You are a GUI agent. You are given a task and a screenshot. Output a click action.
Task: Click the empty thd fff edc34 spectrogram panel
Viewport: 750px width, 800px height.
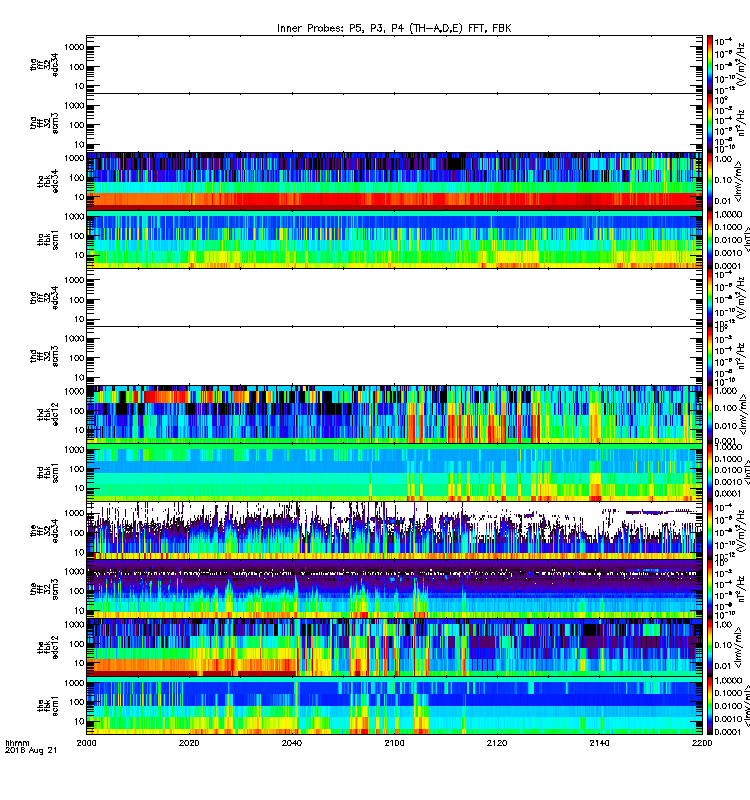394,298
